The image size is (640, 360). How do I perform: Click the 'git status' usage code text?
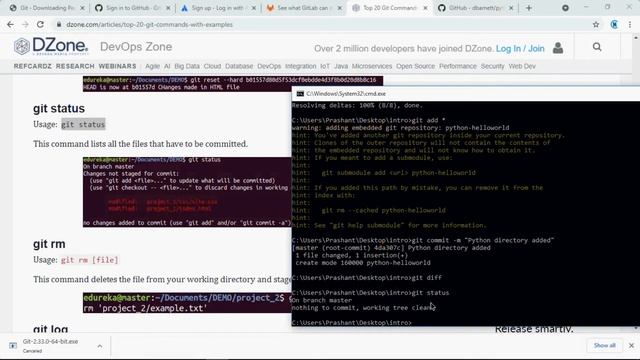(x=83, y=124)
